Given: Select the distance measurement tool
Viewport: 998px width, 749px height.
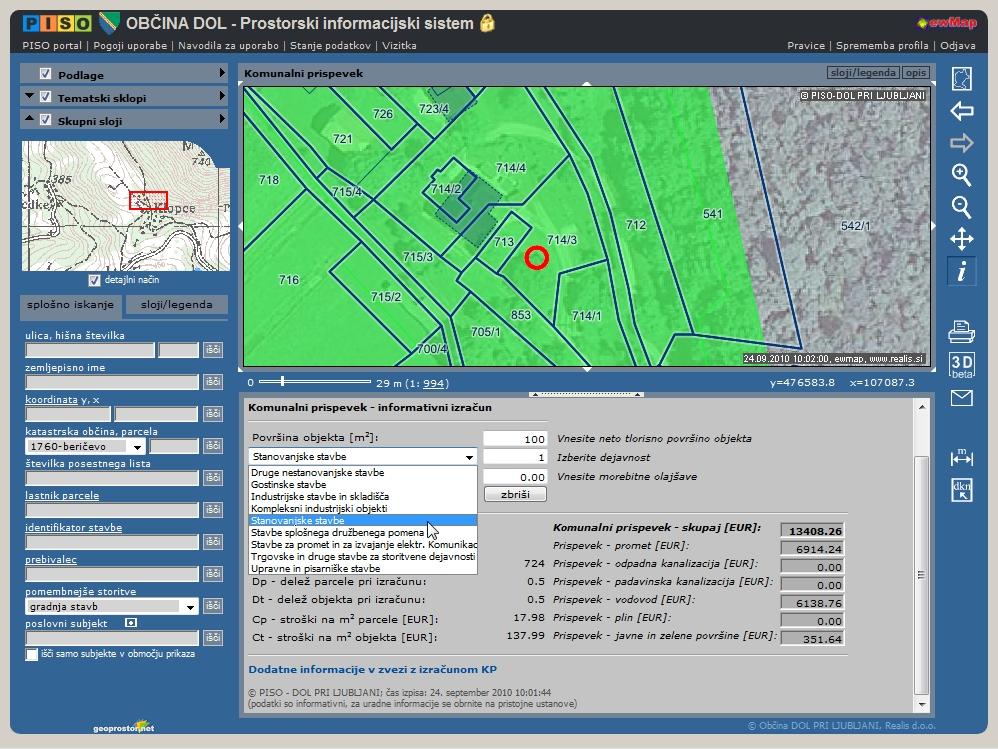Looking at the screenshot, I should [961, 457].
